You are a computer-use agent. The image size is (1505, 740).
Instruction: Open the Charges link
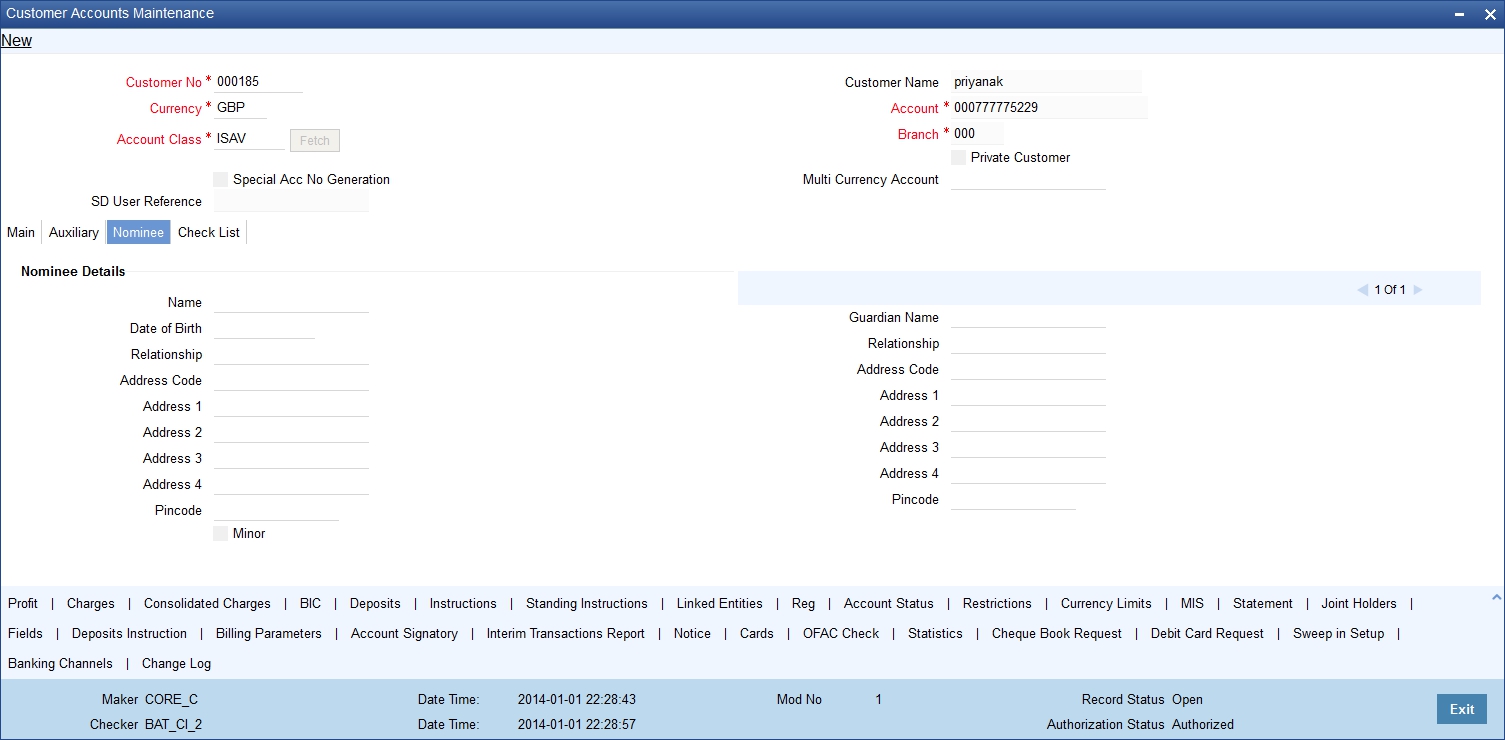[x=91, y=603]
